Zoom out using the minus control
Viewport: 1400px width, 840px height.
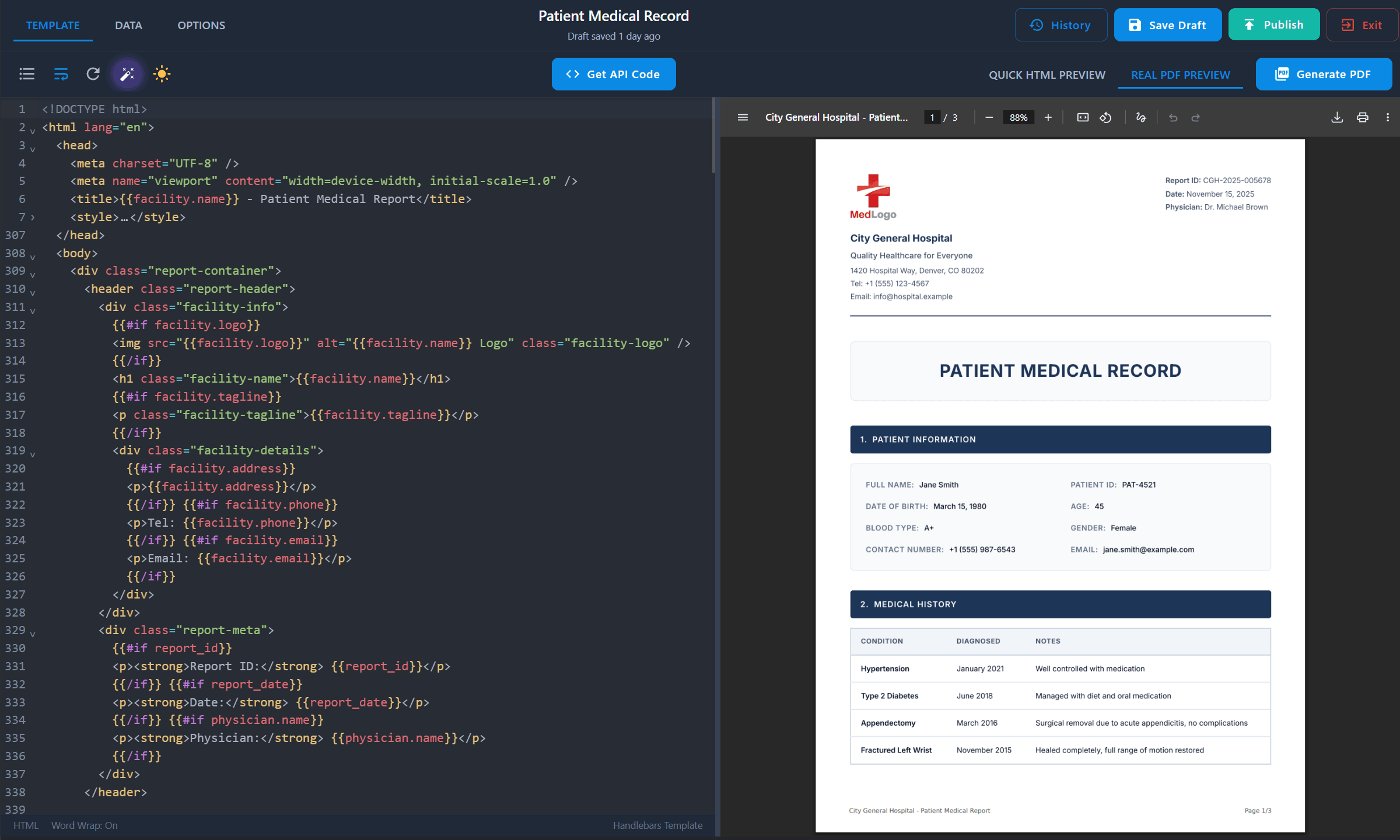tap(989, 117)
